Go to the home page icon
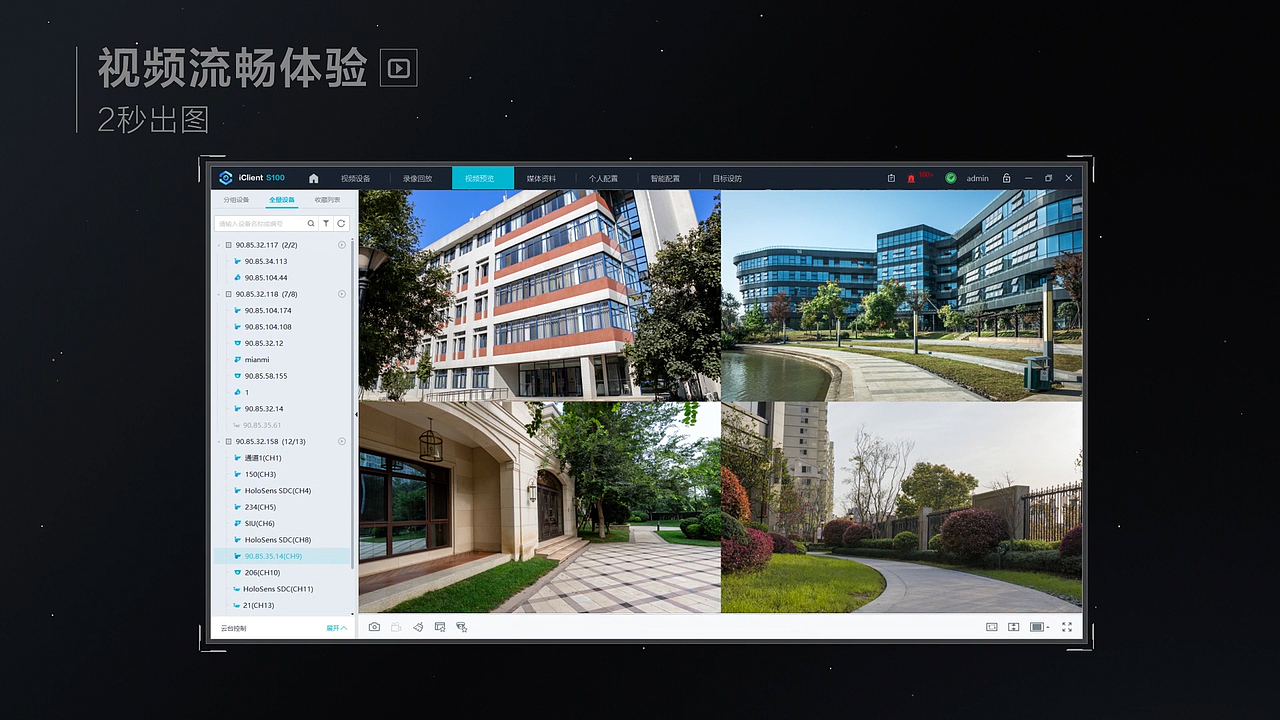The height and width of the screenshot is (720, 1280). point(313,178)
